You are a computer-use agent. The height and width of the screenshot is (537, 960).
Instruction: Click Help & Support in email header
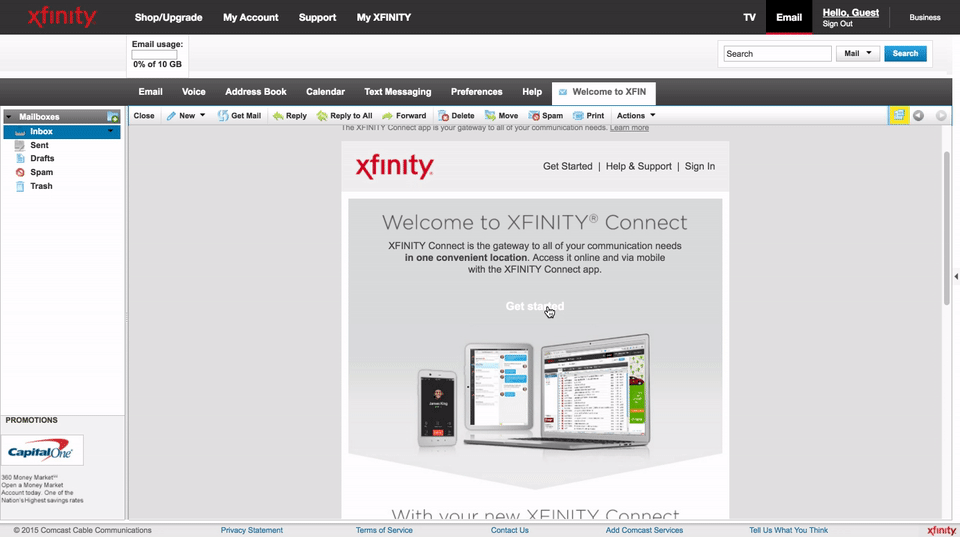coord(639,166)
